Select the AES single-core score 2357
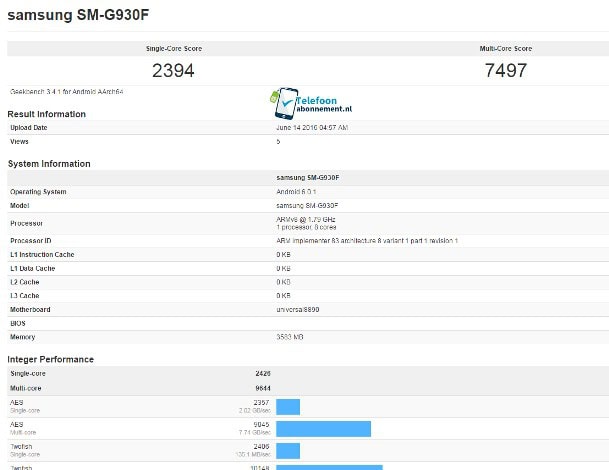609x470 pixels. click(261, 402)
